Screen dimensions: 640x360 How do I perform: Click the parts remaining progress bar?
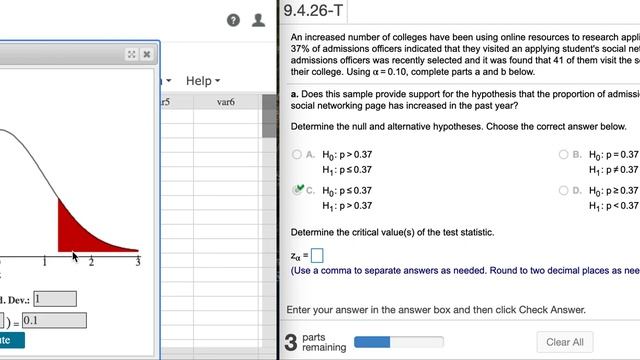tap(399, 342)
